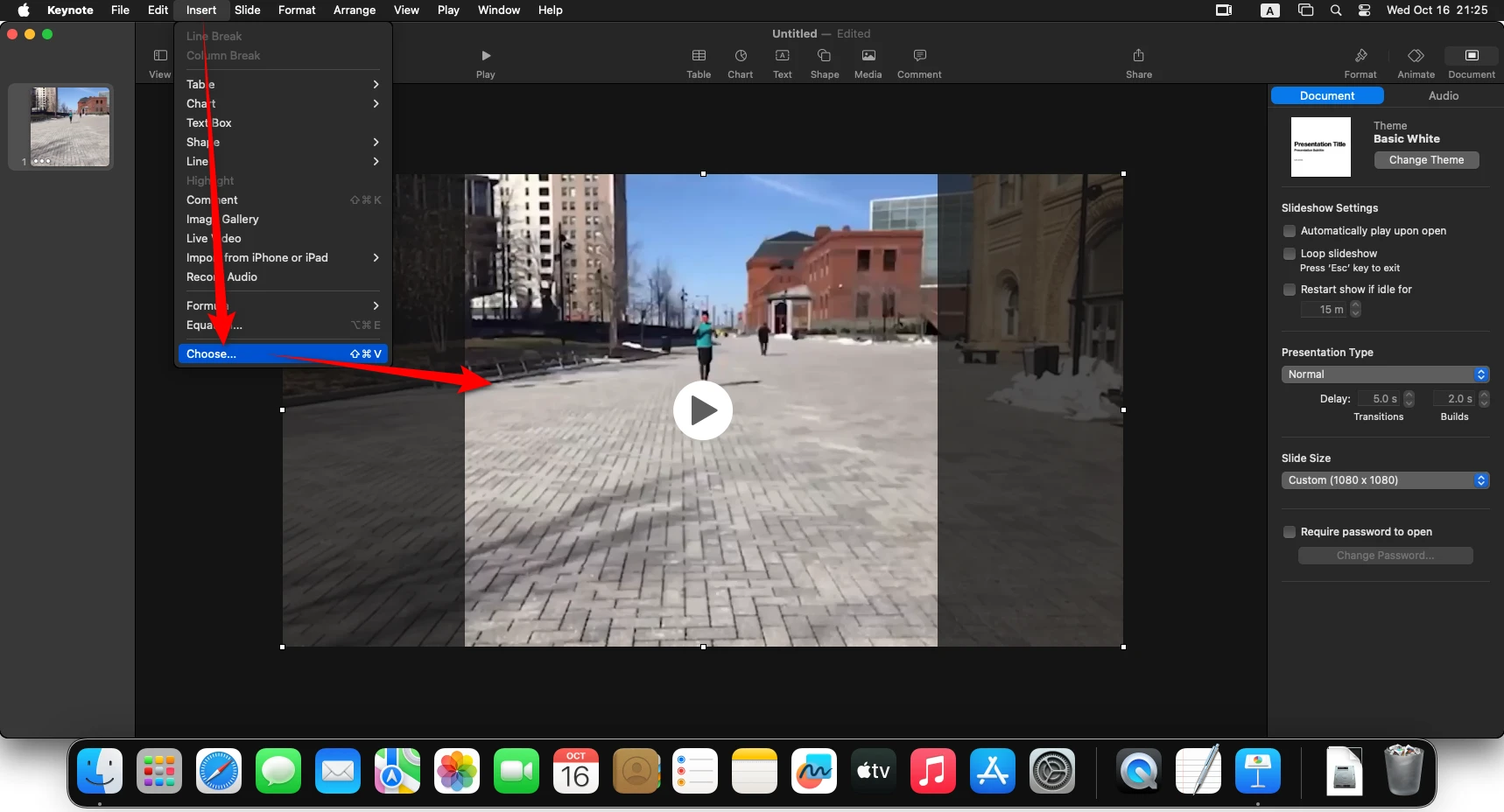
Task: Switch to the Audio tab
Action: (1443, 95)
